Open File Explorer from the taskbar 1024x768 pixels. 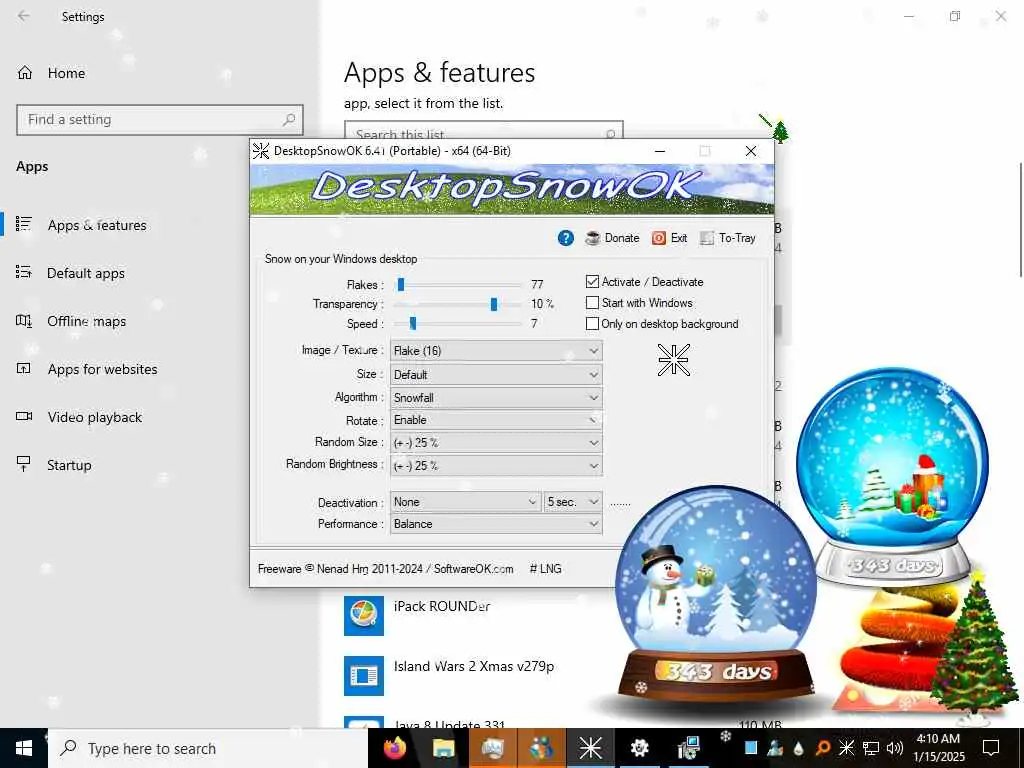(x=443, y=748)
